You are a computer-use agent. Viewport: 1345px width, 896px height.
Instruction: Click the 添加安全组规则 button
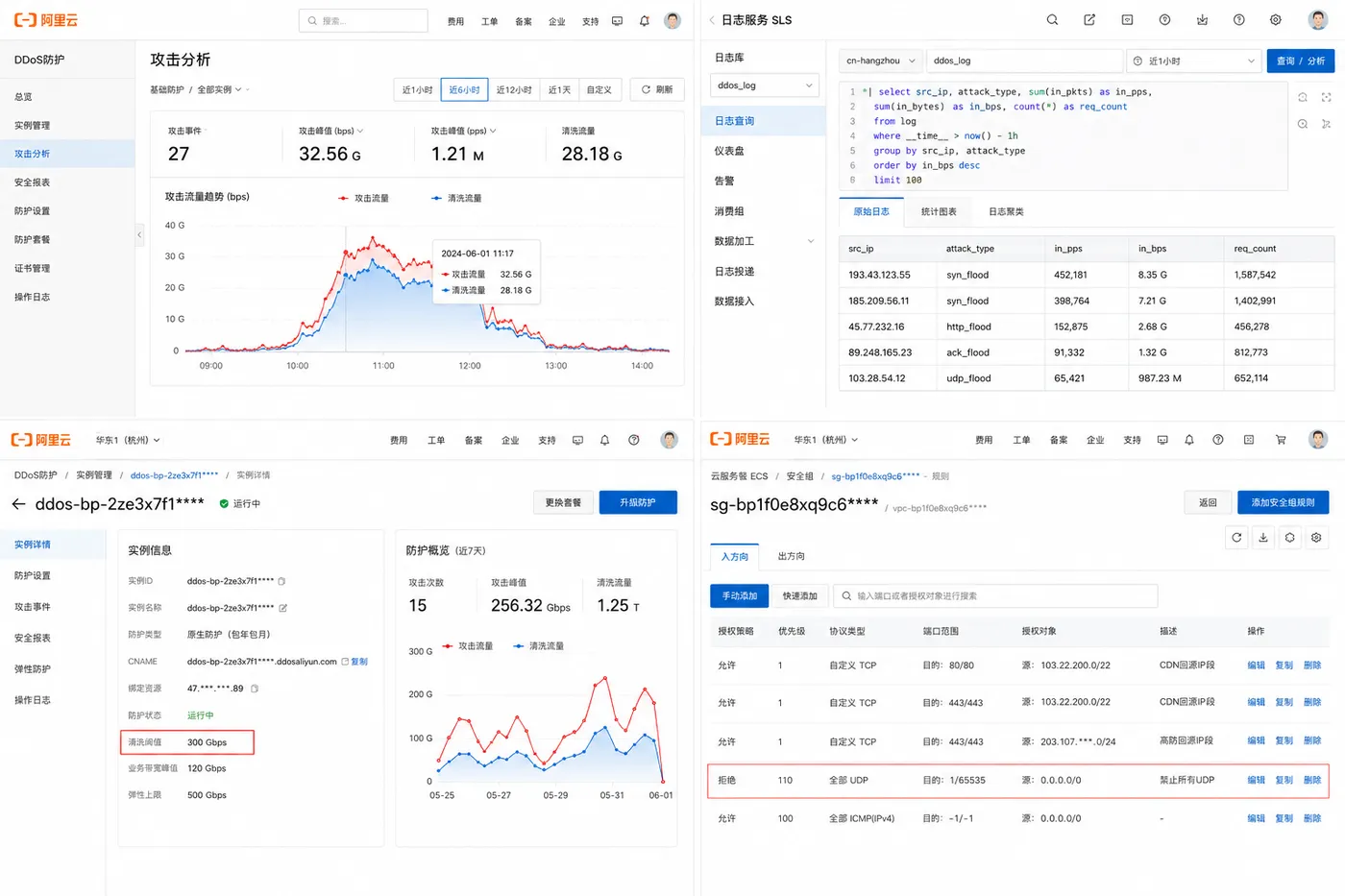tap(1283, 502)
